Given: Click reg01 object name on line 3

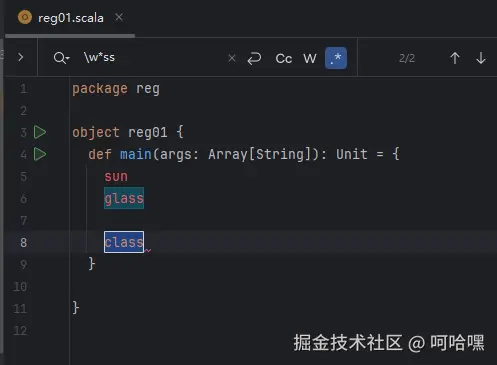Looking at the screenshot, I should pyautogui.click(x=148, y=132).
